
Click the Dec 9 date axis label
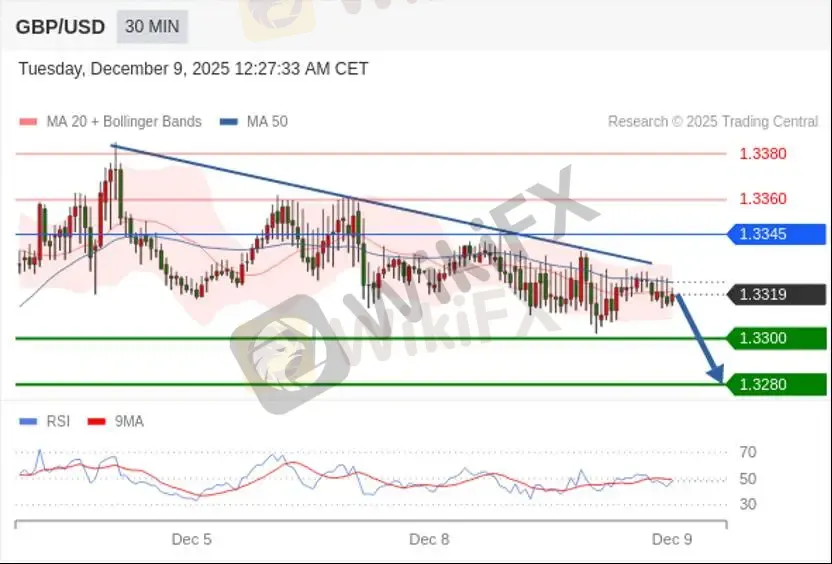[672, 540]
